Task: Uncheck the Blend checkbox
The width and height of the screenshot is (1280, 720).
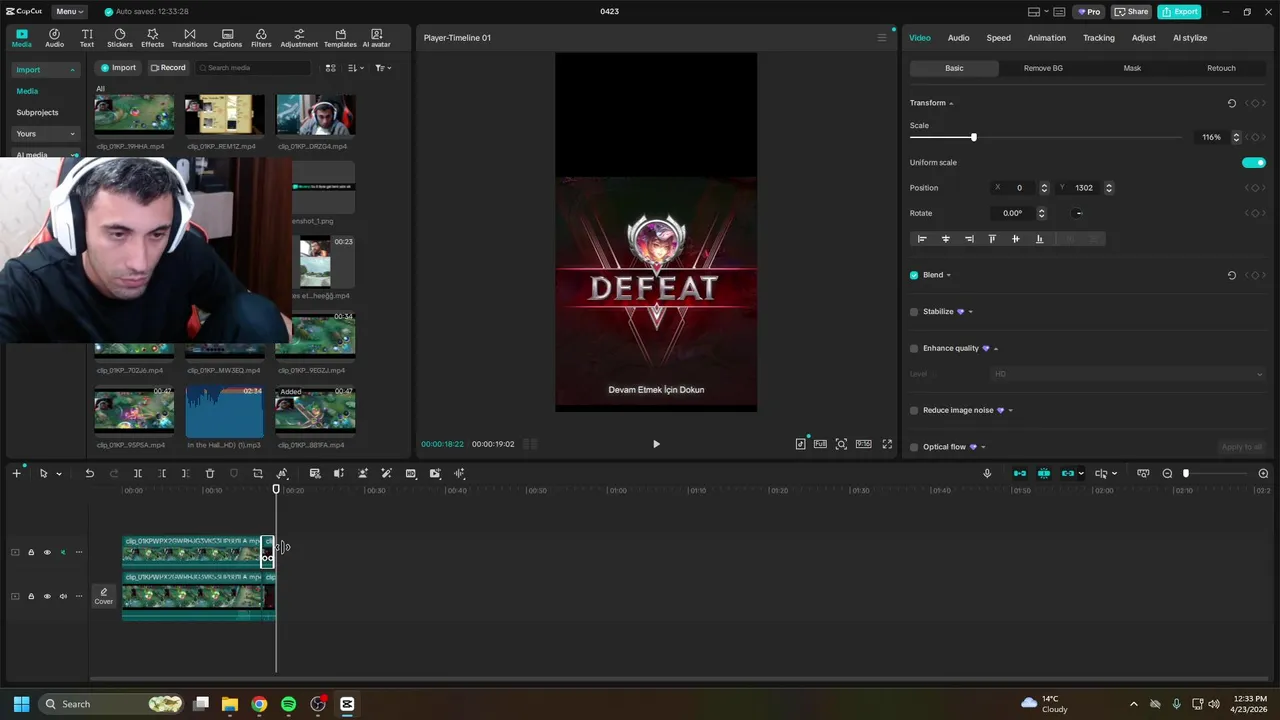Action: [x=914, y=275]
